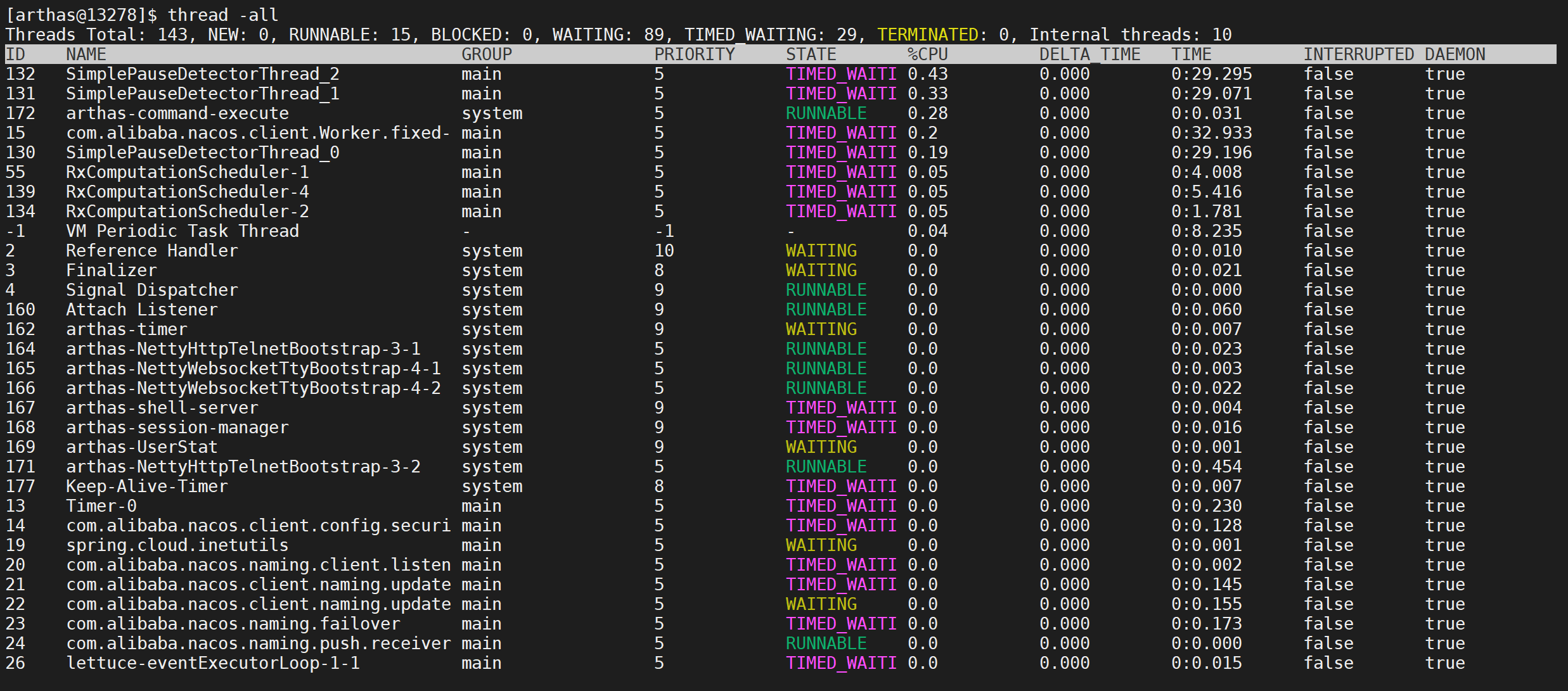Select thread name SimplePauseDetectorThread_1
Screen dimensions: 1568x691
pos(203,94)
